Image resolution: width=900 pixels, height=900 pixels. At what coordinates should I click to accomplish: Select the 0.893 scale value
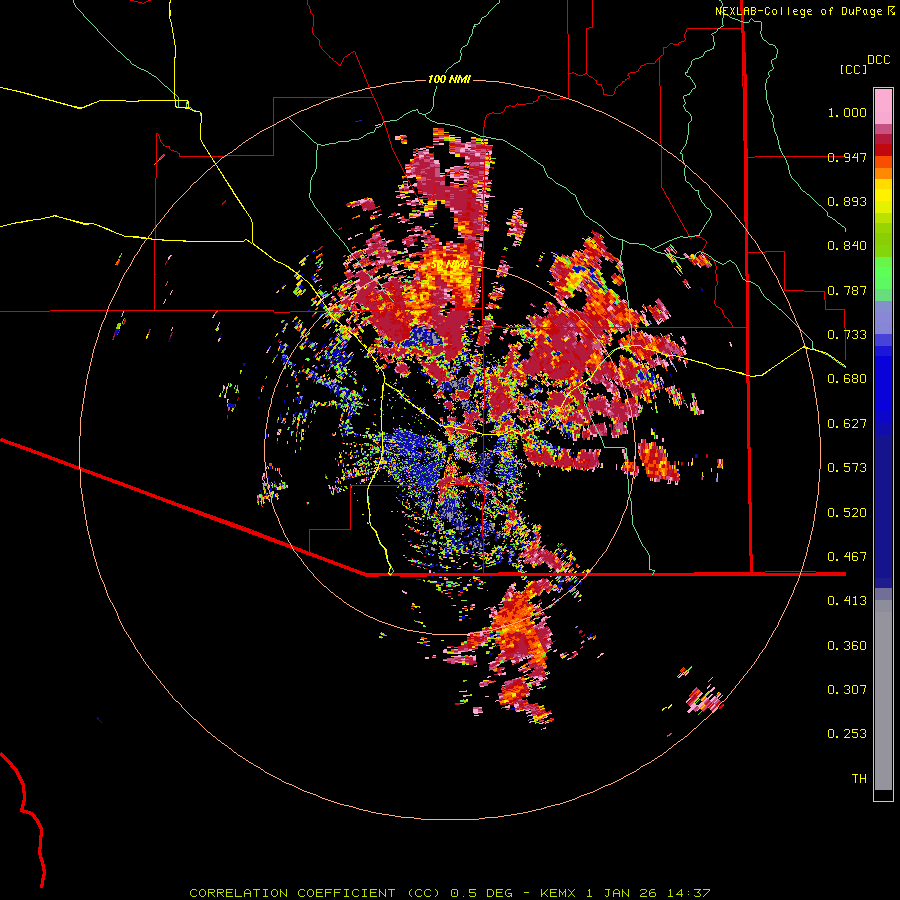(x=847, y=201)
